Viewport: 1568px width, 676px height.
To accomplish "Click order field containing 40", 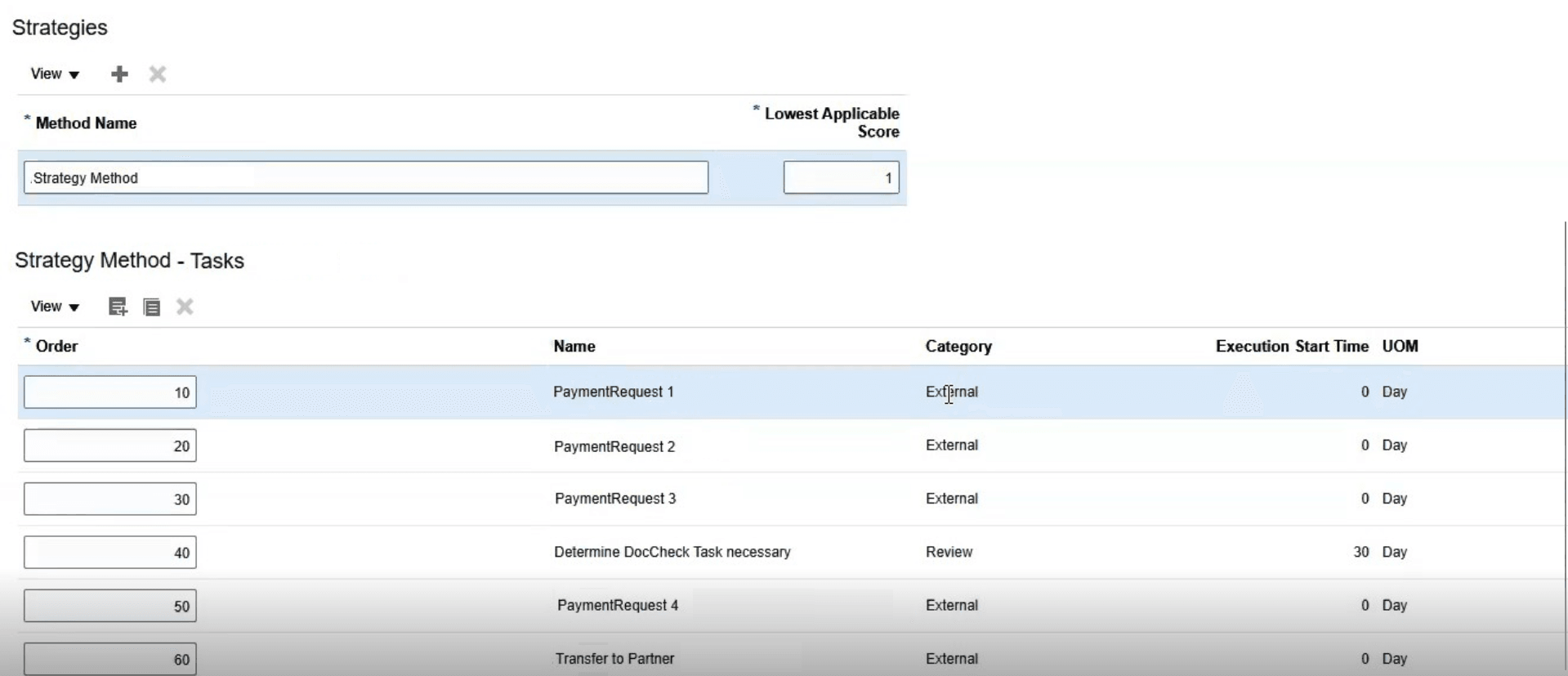I will [x=110, y=553].
